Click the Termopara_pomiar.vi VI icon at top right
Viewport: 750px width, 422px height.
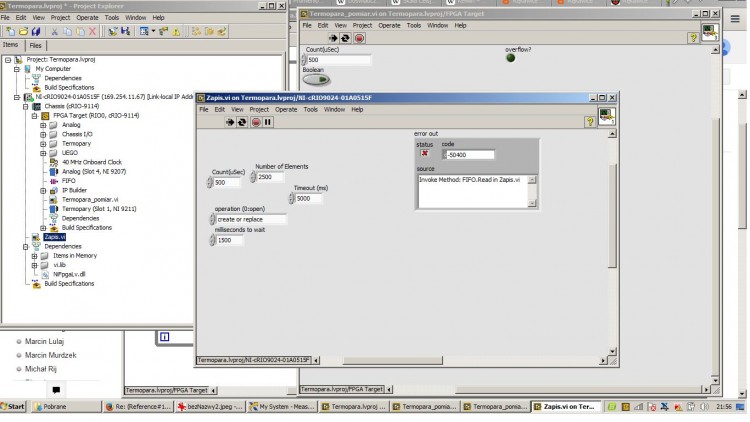710,32
